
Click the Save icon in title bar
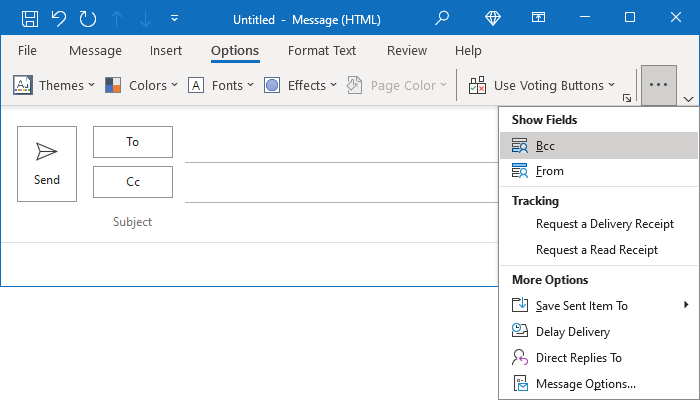[30, 19]
